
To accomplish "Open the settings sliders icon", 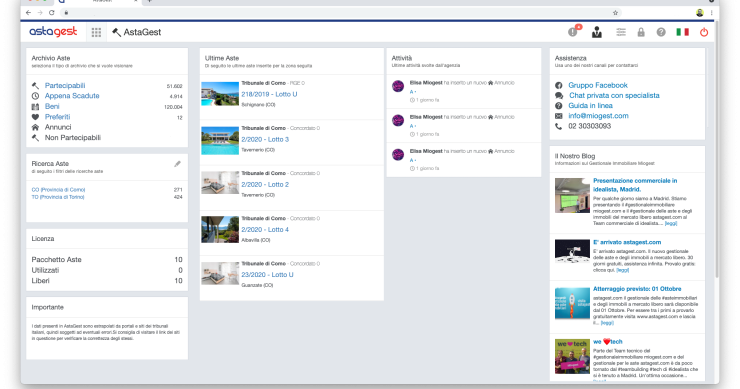I will 621,32.
